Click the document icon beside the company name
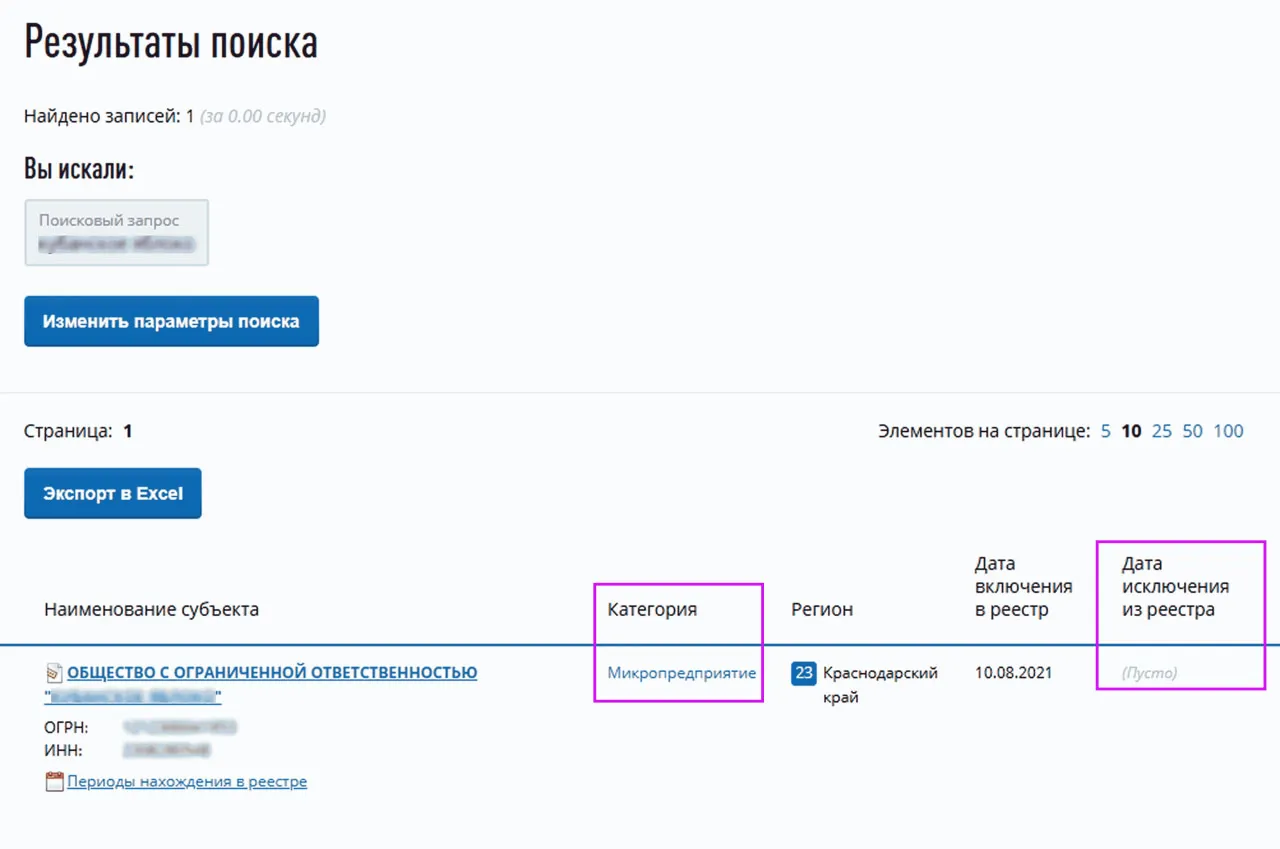 coord(54,673)
